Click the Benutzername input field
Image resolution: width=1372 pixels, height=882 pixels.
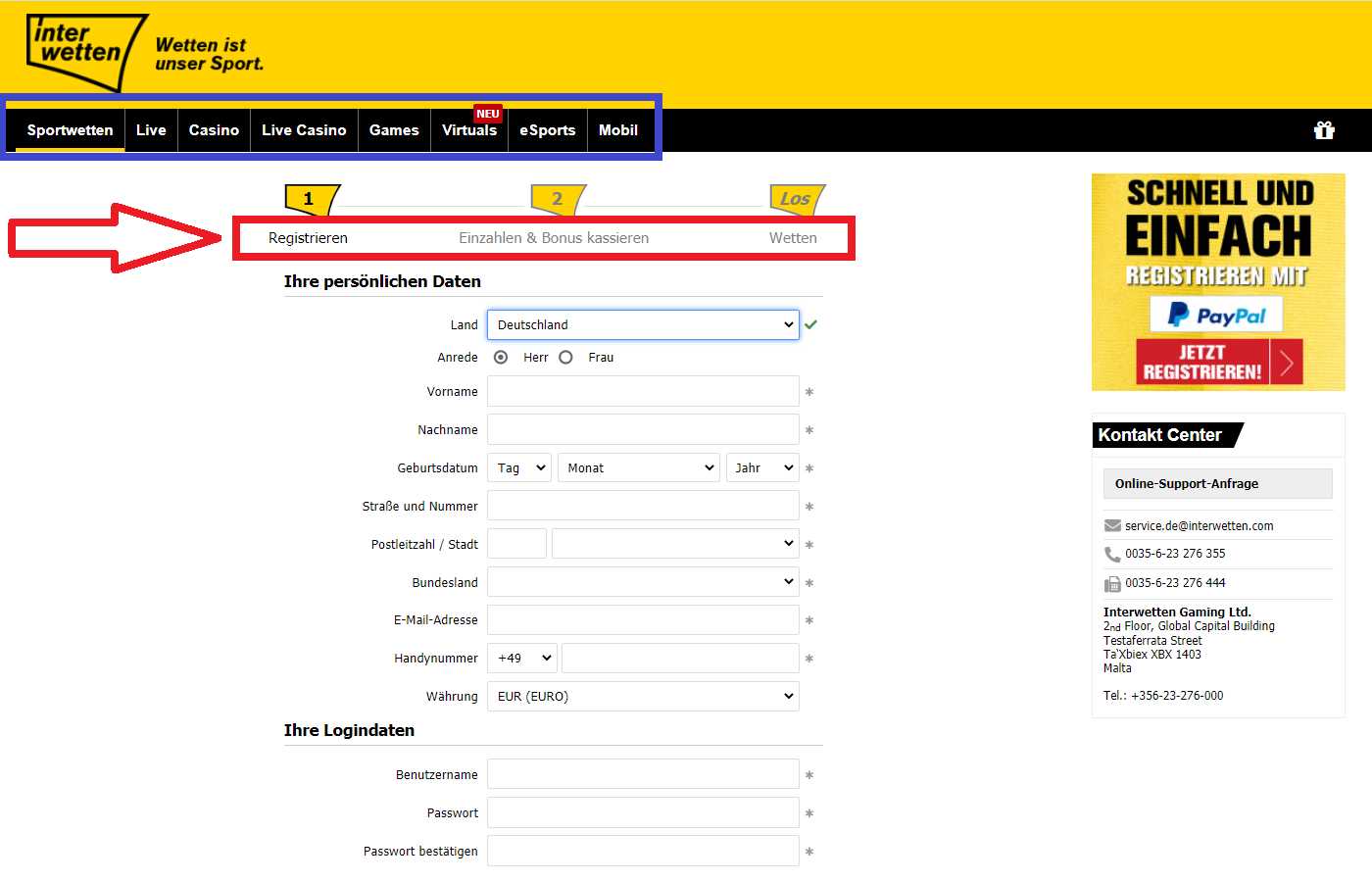click(x=643, y=774)
